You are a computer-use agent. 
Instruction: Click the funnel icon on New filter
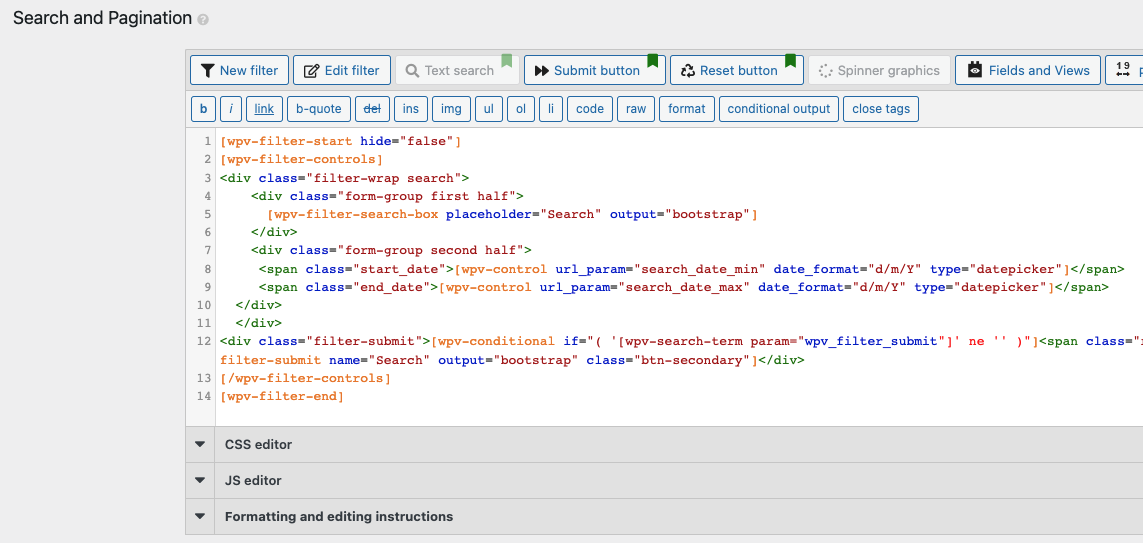click(x=208, y=71)
